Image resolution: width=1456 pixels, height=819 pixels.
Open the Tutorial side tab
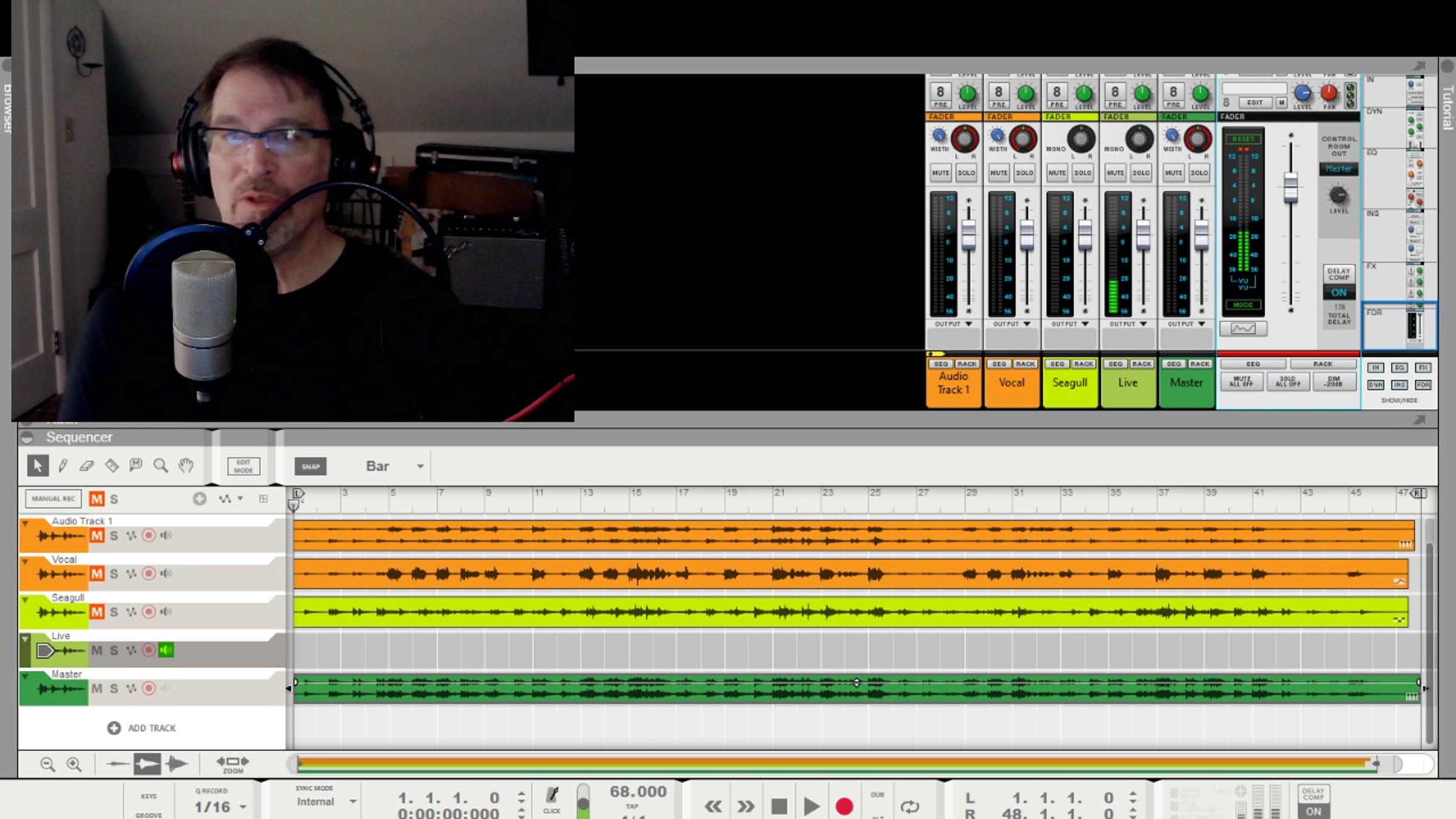[1448, 108]
